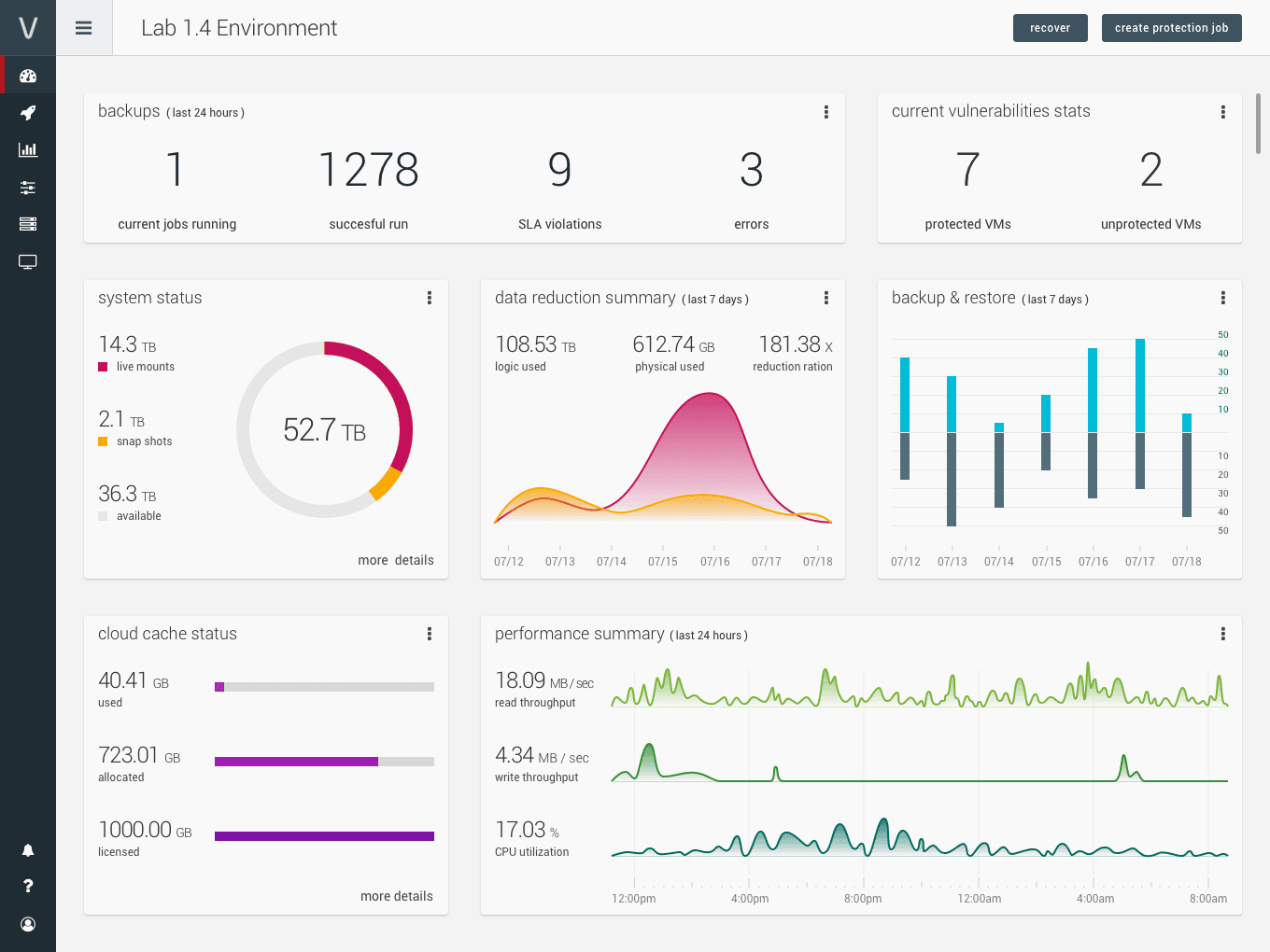Click the used cloud cache progress bar

tap(324, 687)
